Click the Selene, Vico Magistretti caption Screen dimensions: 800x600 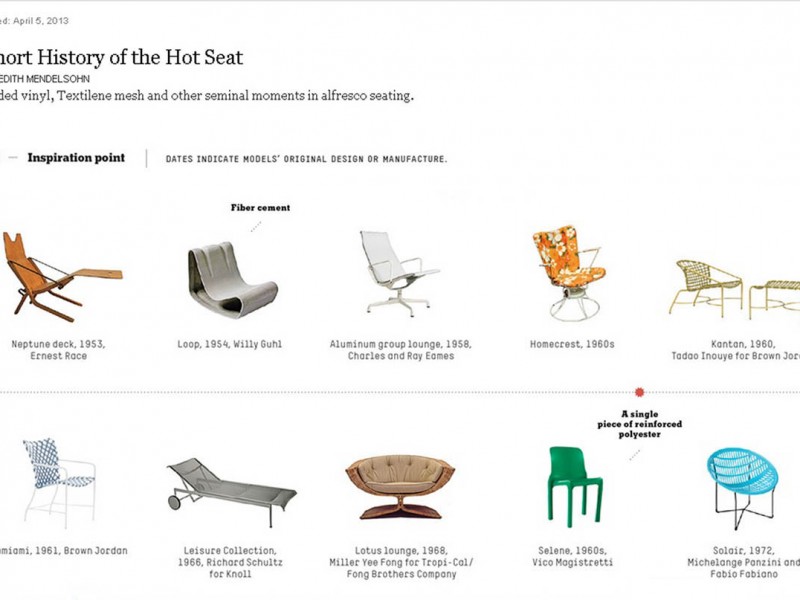point(572,556)
